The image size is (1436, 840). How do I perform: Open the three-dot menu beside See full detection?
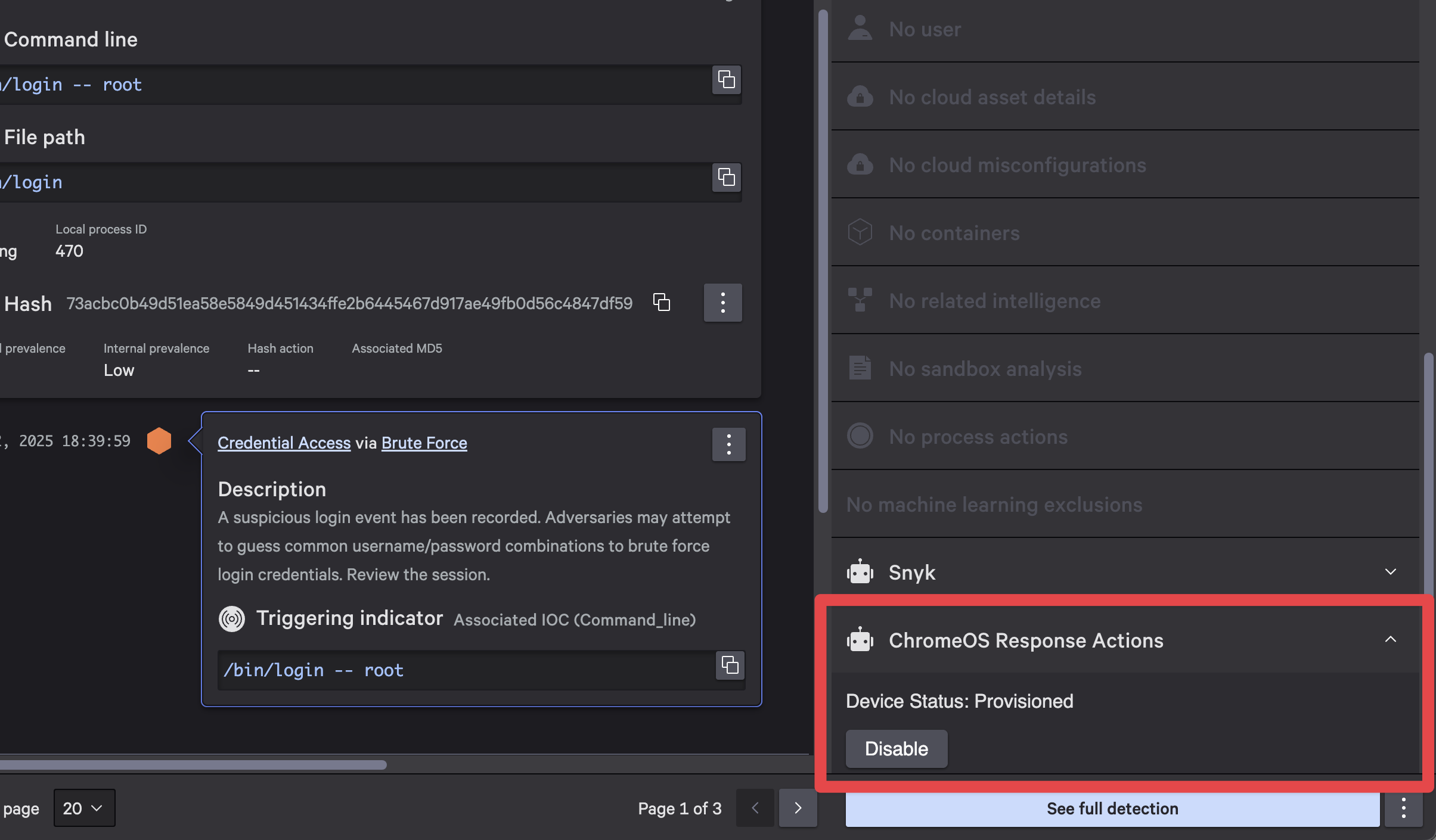coord(1403,808)
